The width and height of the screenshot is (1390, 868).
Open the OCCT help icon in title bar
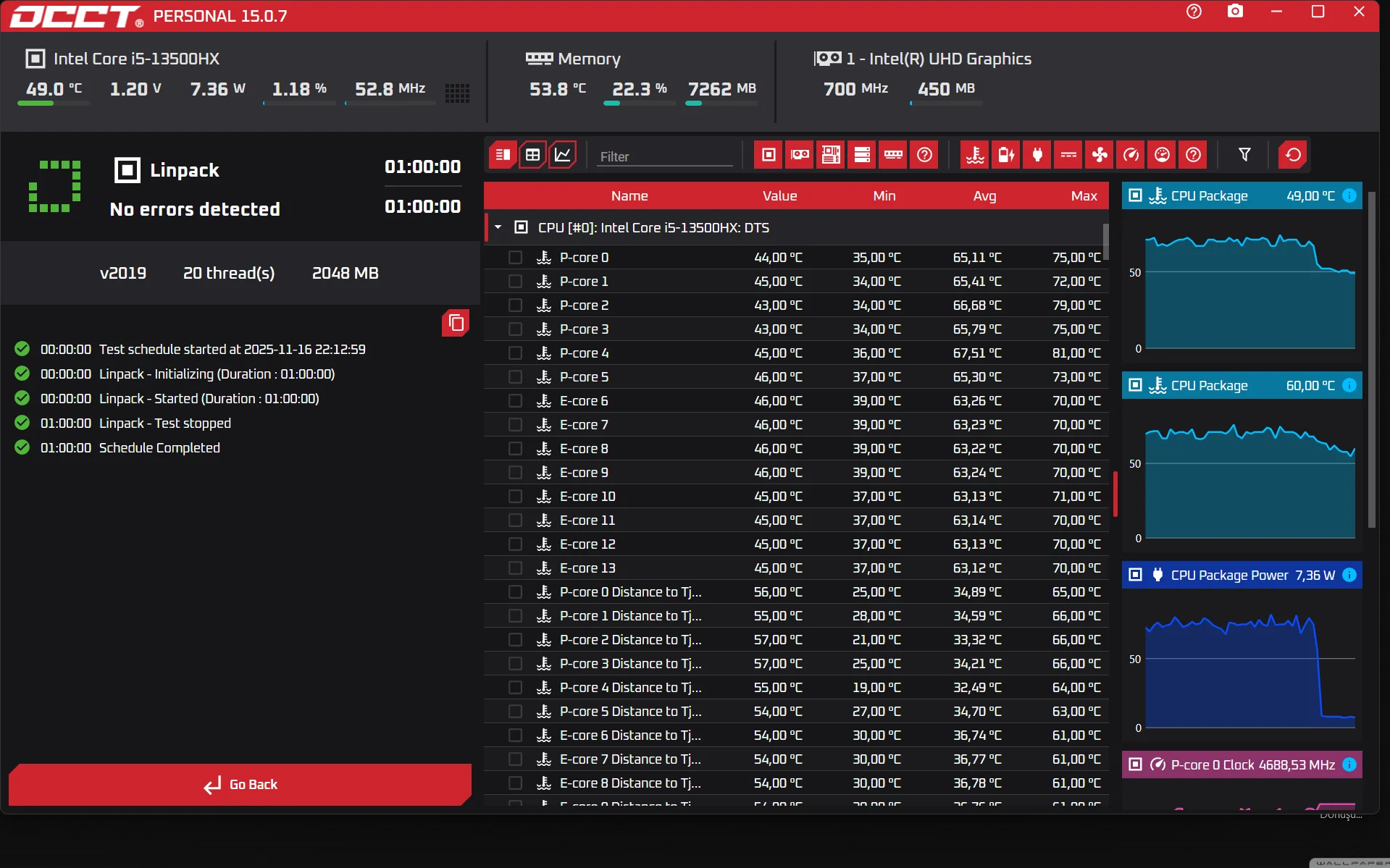pyautogui.click(x=1194, y=12)
